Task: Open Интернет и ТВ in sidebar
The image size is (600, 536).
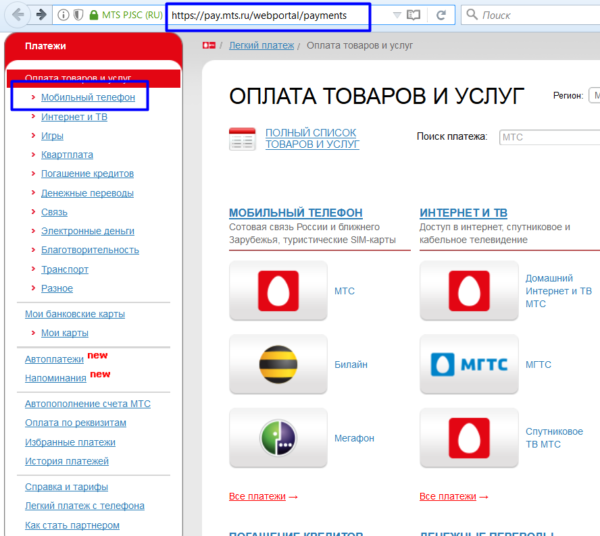Action: click(74, 117)
